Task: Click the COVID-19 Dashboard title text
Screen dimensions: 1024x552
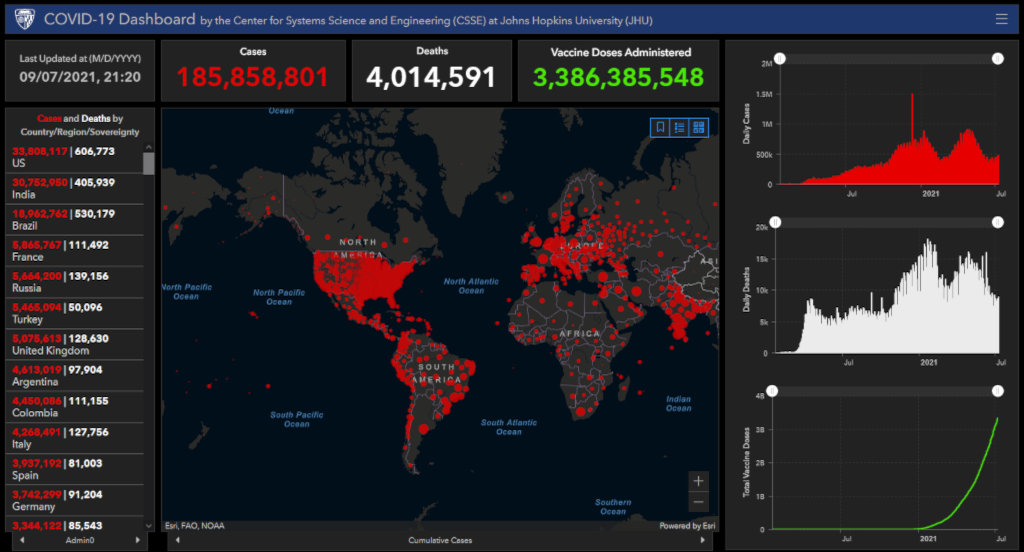Action: point(120,20)
